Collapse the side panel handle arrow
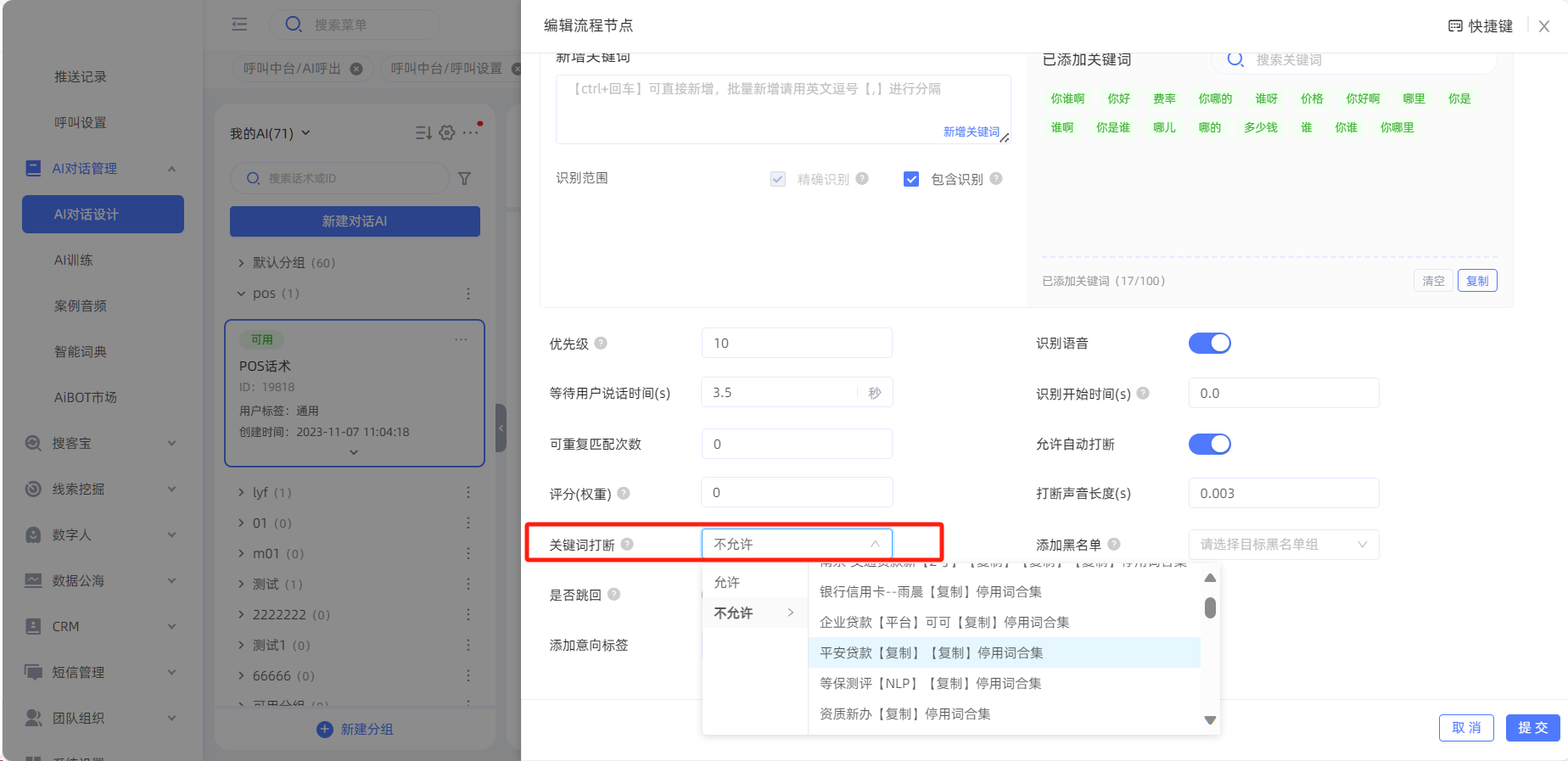 coord(501,428)
